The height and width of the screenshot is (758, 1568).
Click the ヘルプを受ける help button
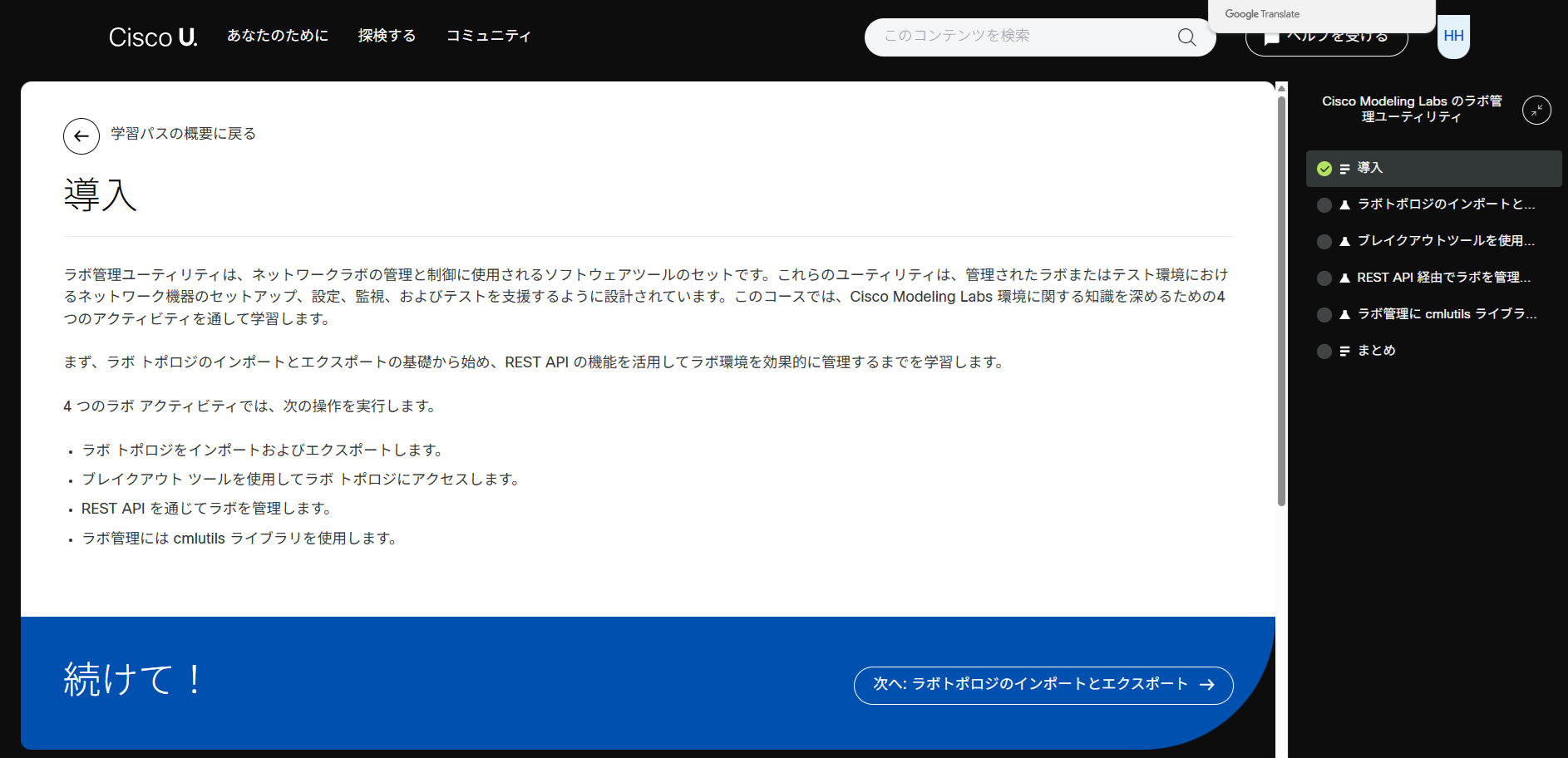pyautogui.click(x=1326, y=37)
